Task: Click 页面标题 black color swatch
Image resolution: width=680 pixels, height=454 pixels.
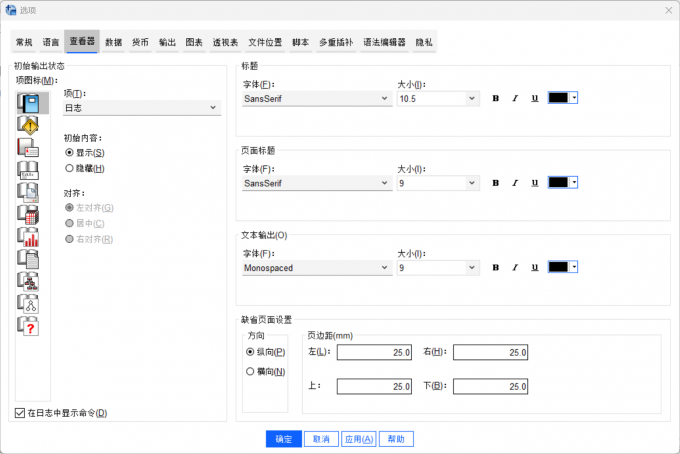Action: click(559, 183)
